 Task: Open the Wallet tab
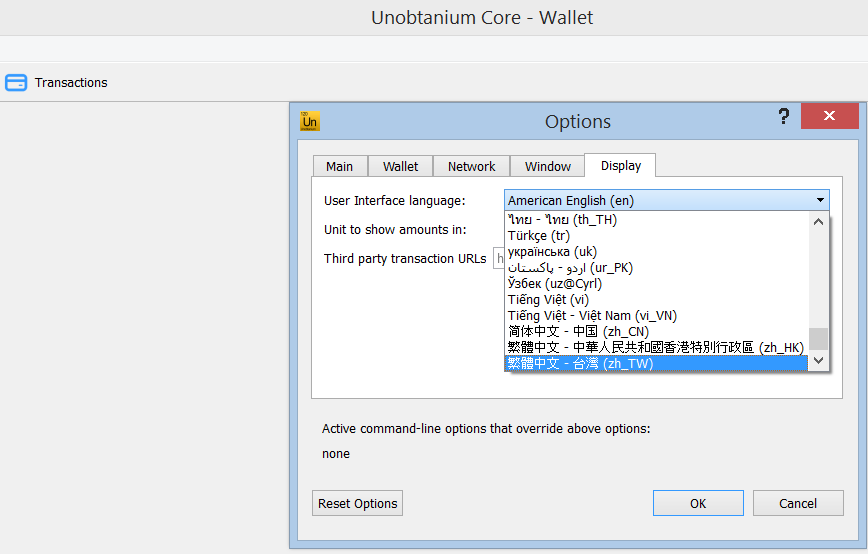click(400, 166)
